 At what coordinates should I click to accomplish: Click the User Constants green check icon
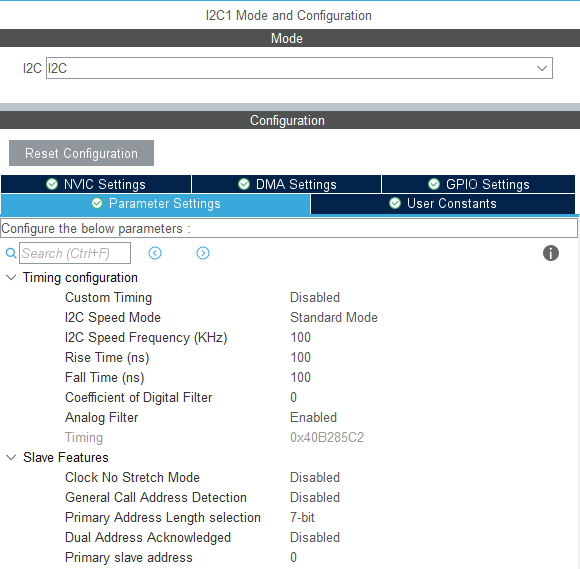click(395, 203)
